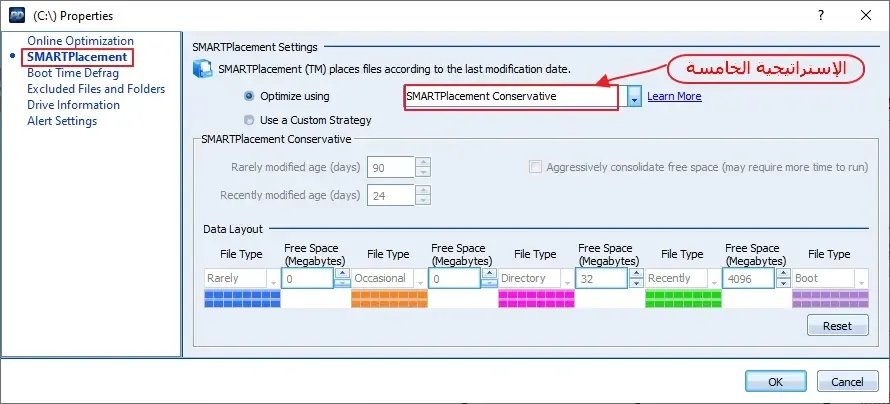The width and height of the screenshot is (890, 404).
Task: Open the Occasional file type dropdown
Action: pos(421,279)
